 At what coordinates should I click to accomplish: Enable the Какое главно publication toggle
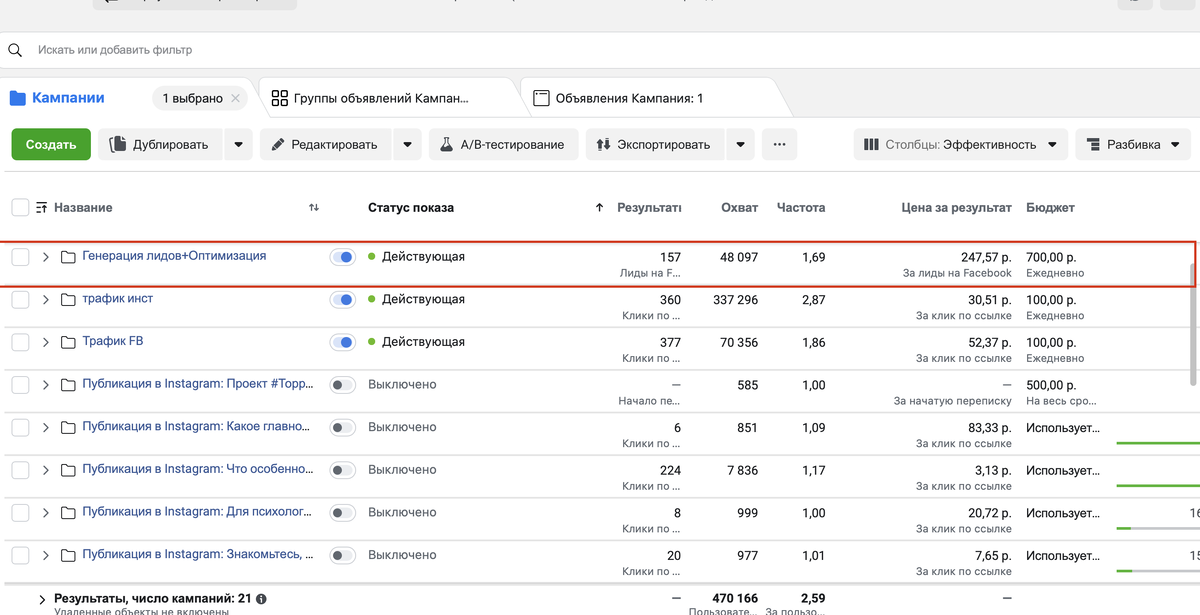(x=342, y=428)
